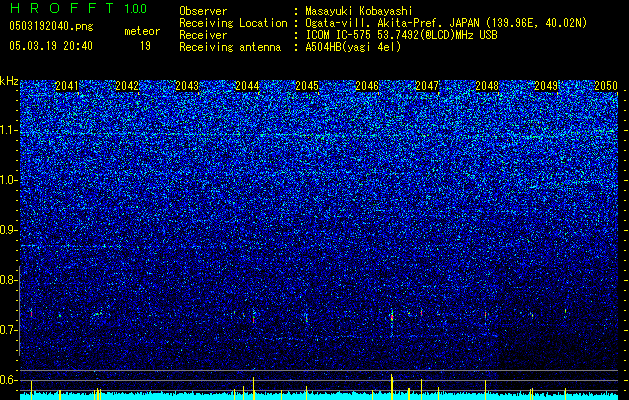Click the 2042 time marker

point(127,86)
